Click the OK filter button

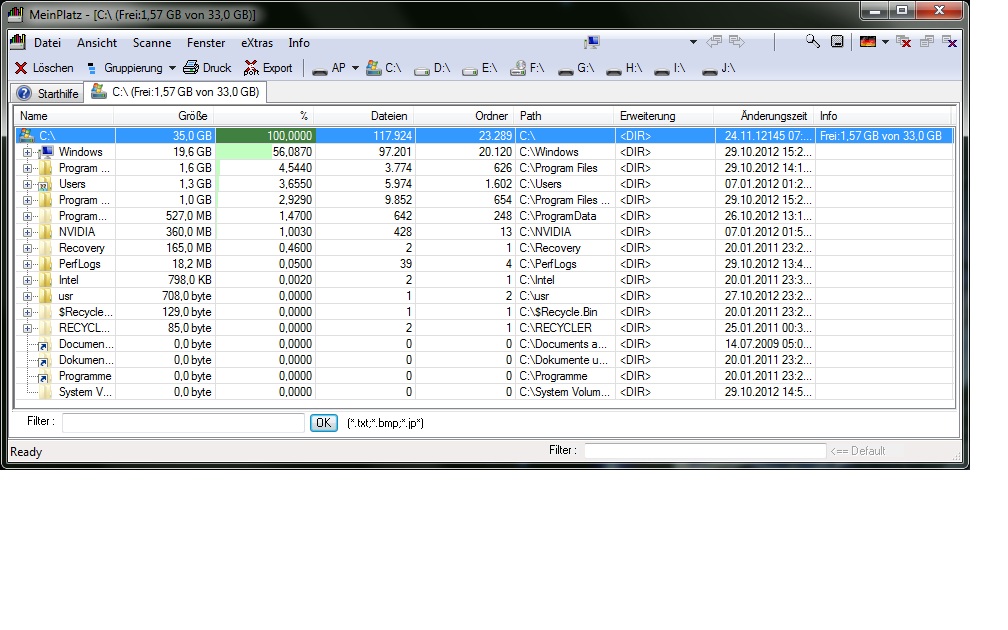(x=323, y=423)
